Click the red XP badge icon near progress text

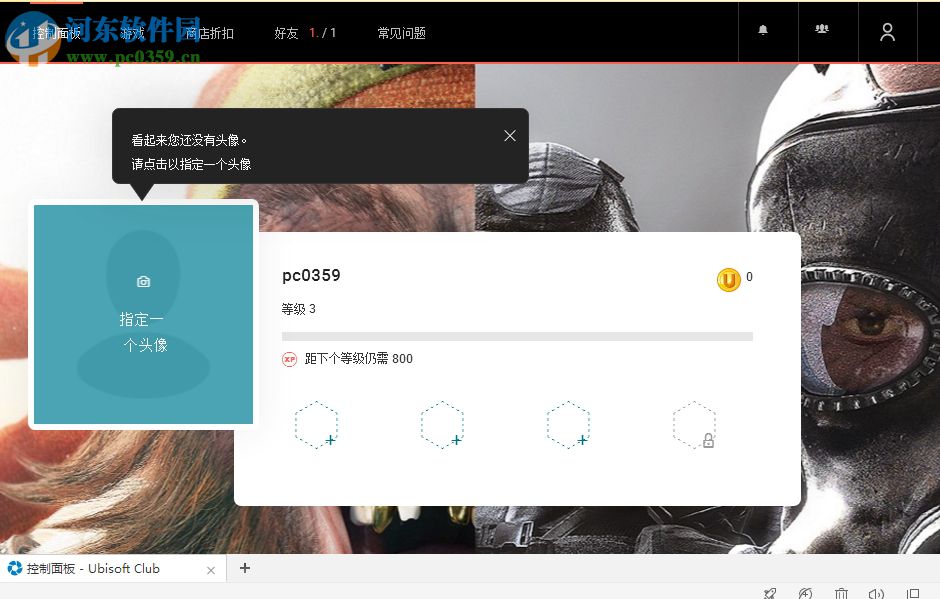[288, 358]
